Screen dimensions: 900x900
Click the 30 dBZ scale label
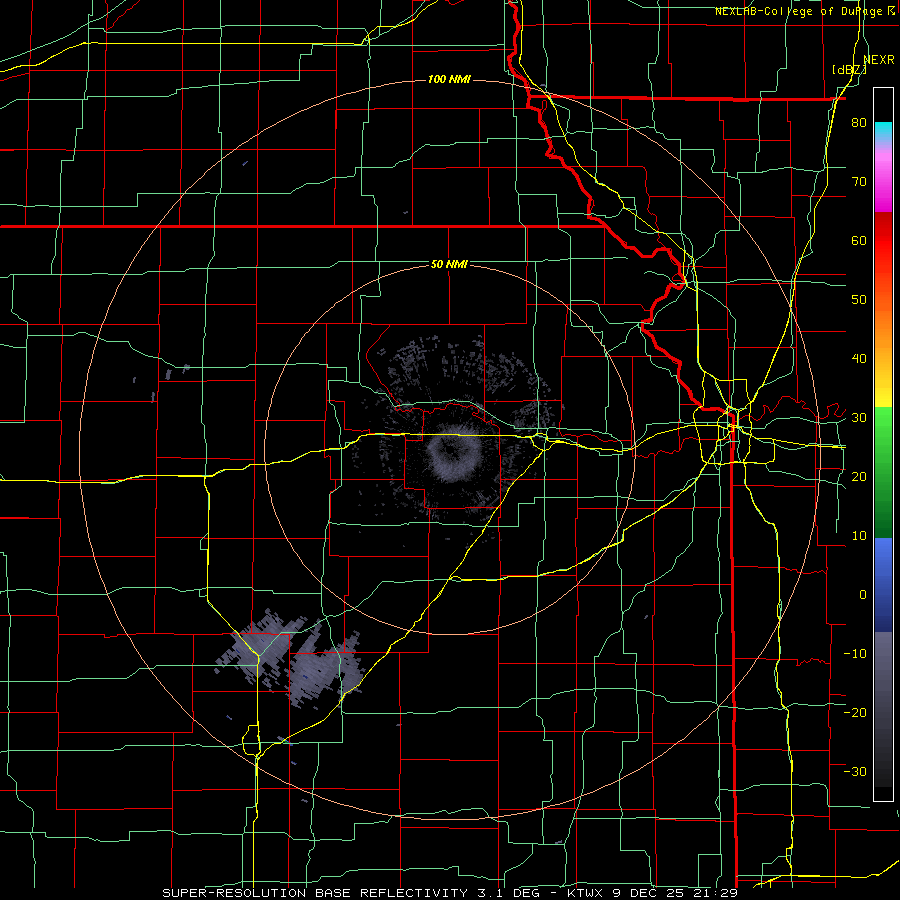point(859,418)
